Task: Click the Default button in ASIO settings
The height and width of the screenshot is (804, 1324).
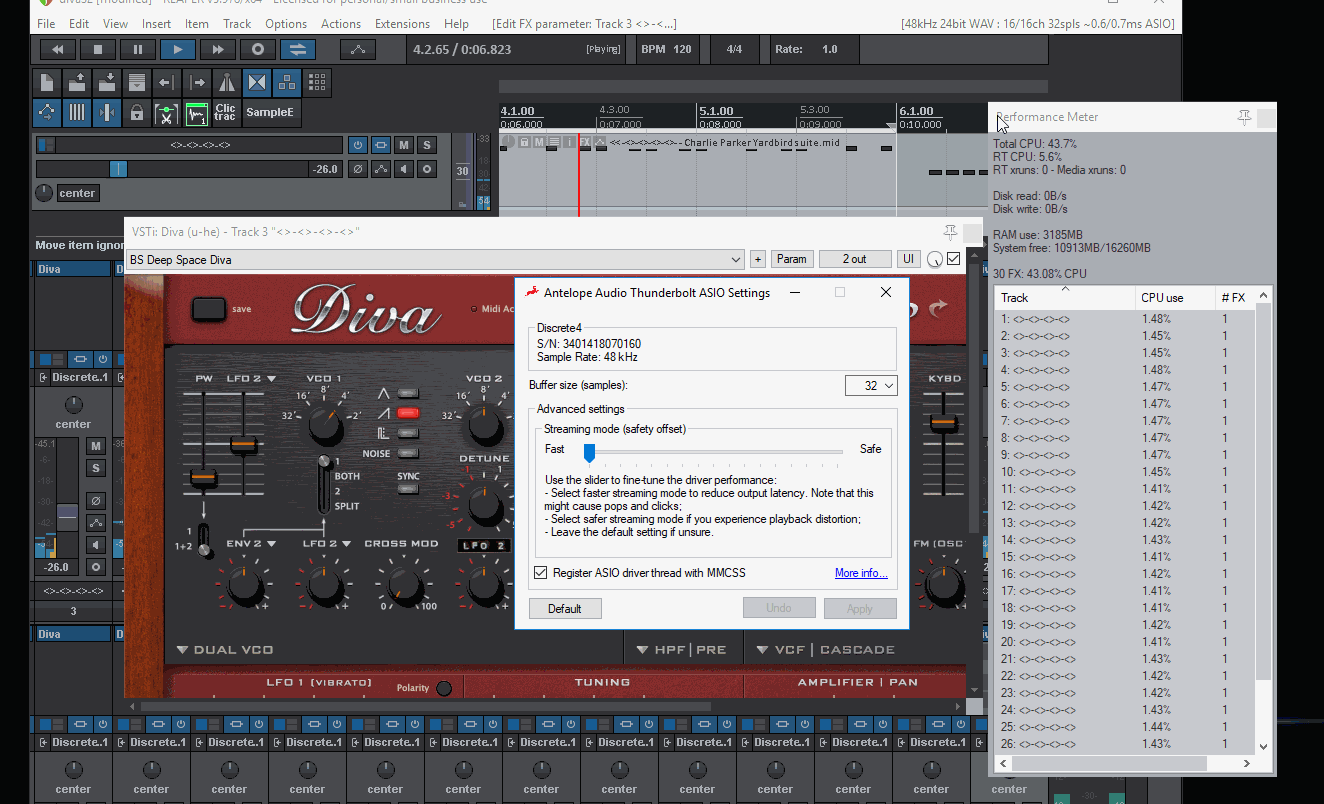Action: (565, 608)
